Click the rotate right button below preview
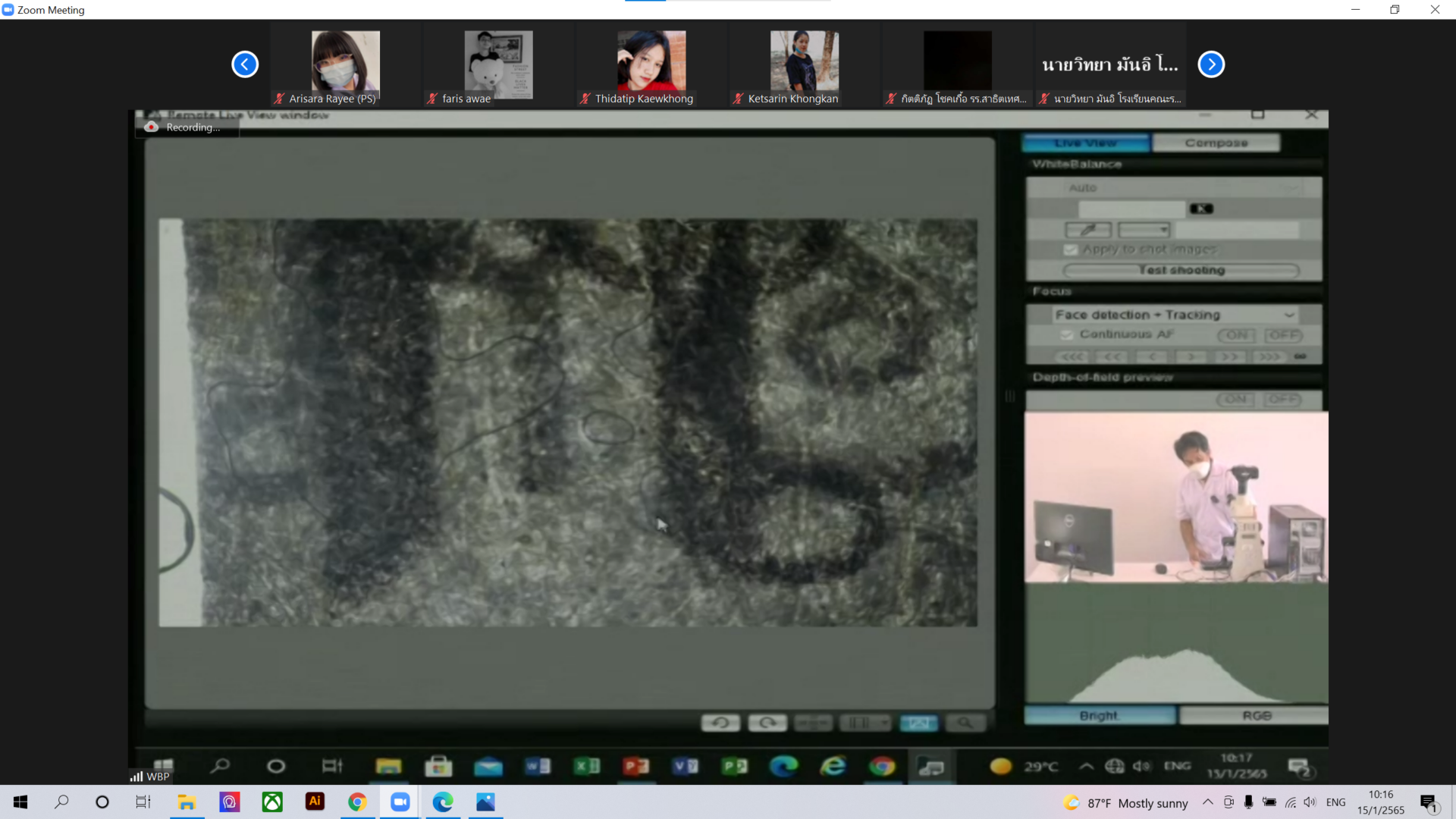 click(x=767, y=723)
